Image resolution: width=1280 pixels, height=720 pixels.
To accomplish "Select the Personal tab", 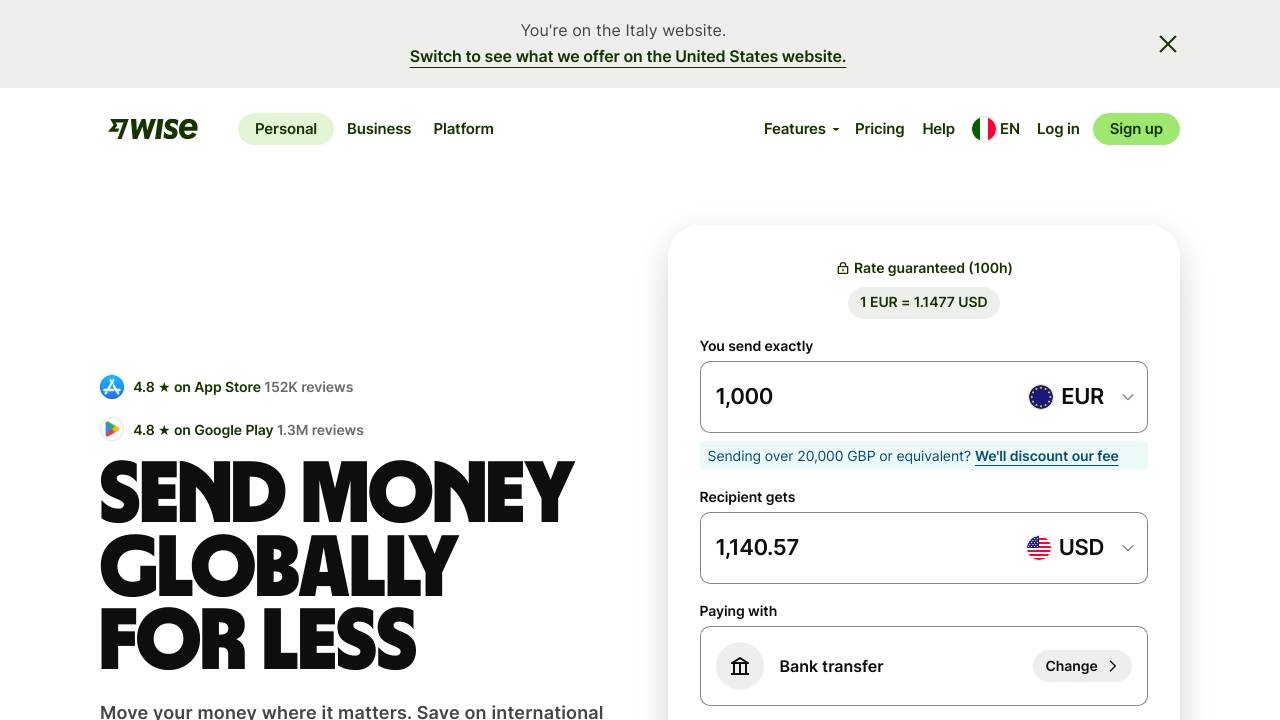I will point(286,129).
